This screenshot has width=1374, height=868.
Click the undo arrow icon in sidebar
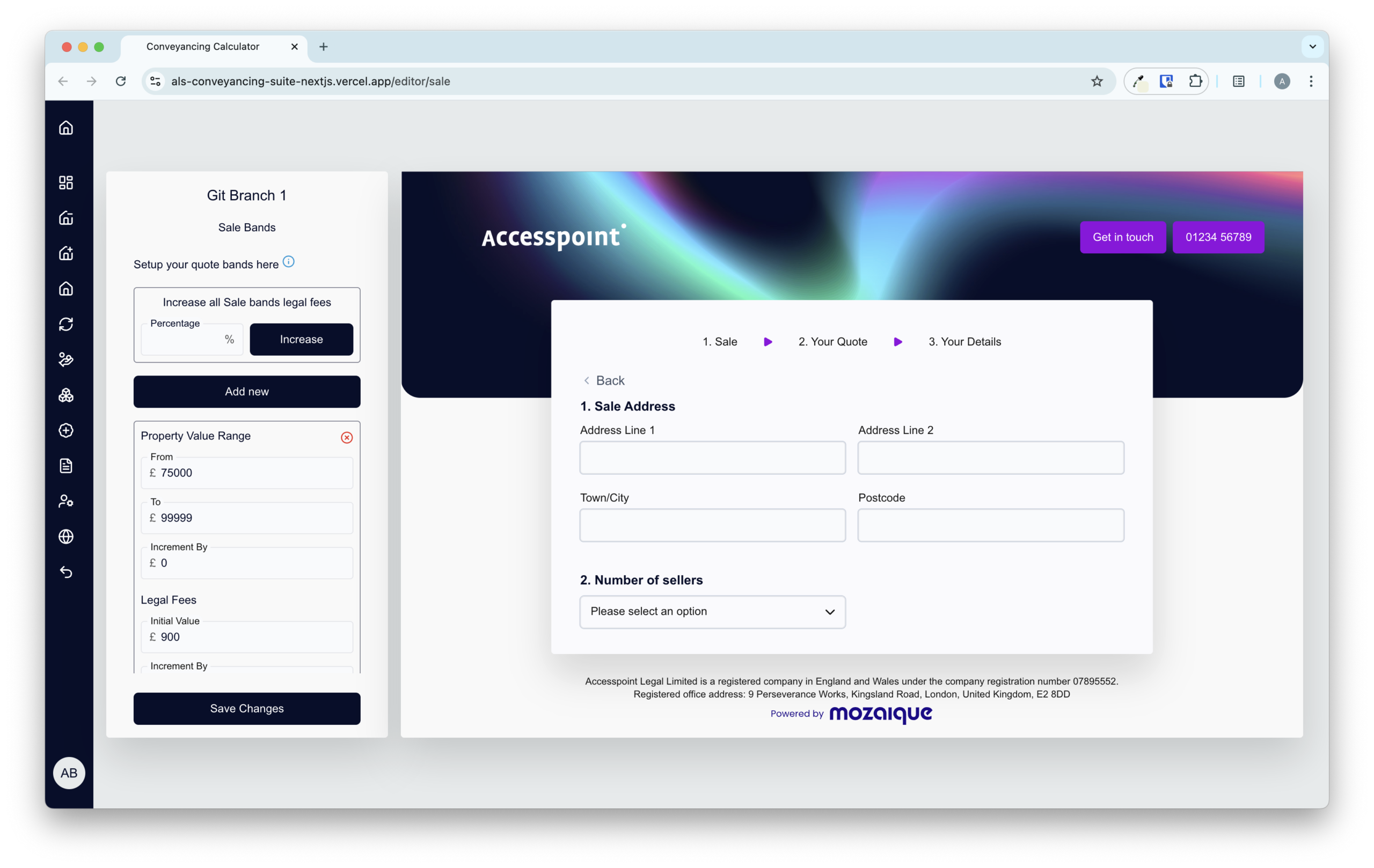(66, 572)
